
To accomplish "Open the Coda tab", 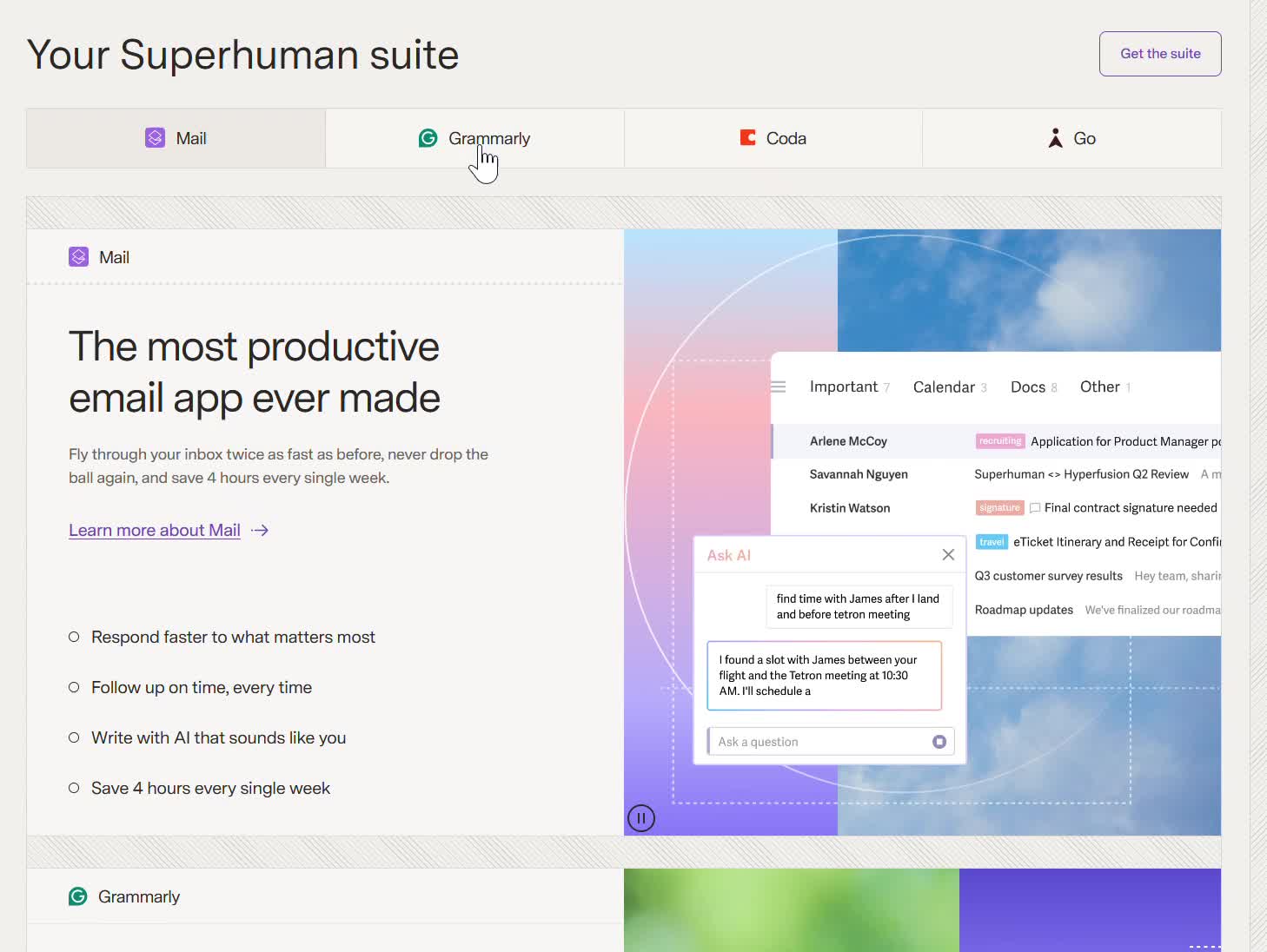I will coord(773,138).
